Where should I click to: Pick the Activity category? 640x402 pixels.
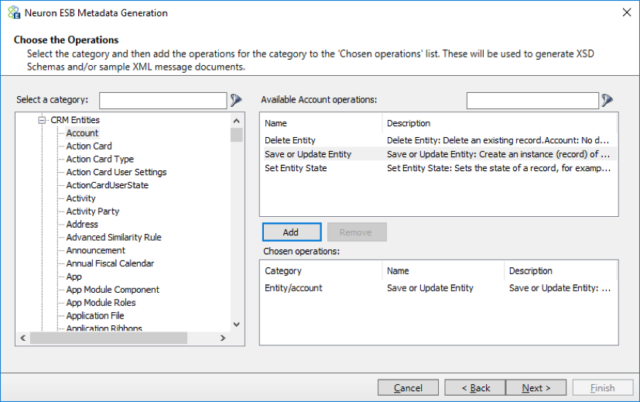point(81,198)
